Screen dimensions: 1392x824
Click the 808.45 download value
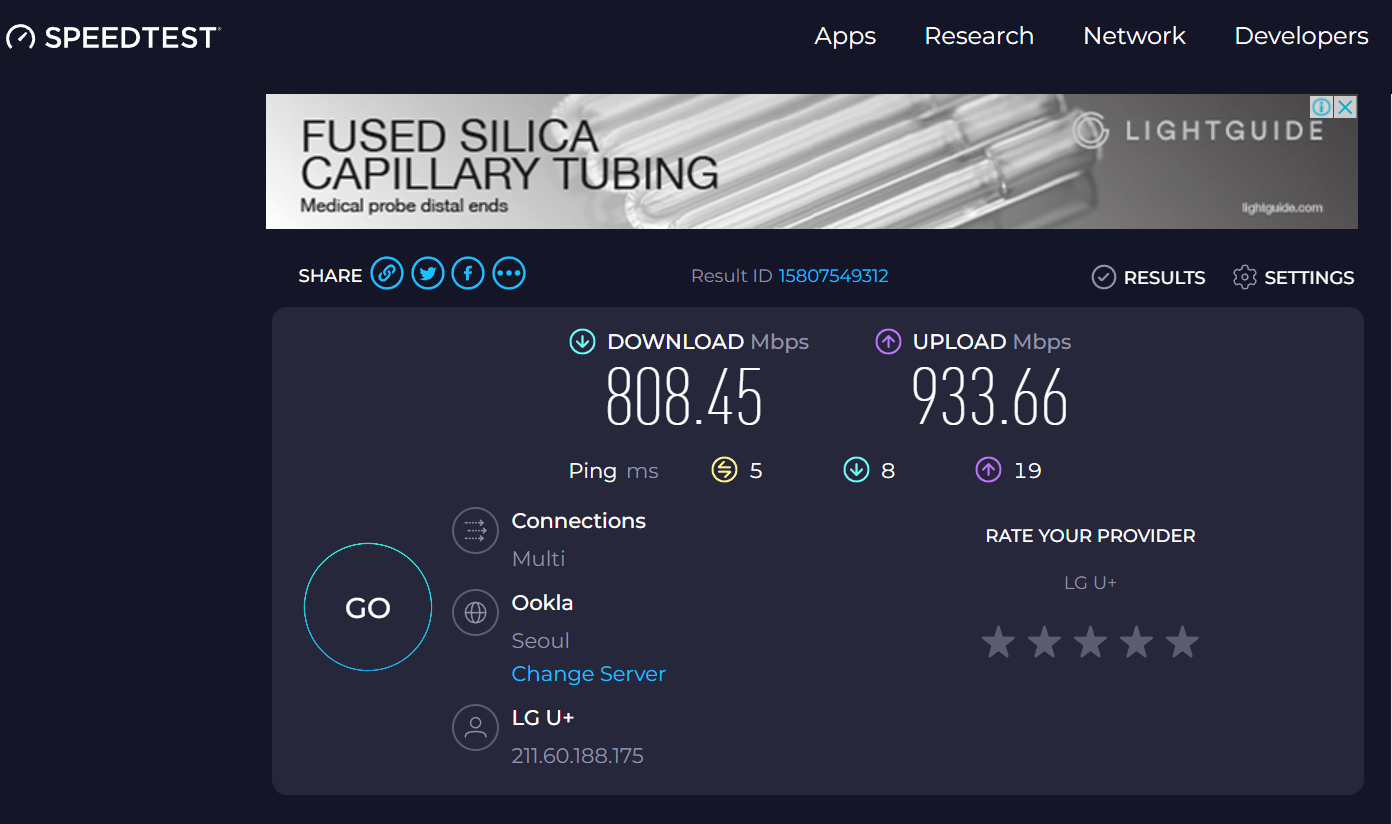[x=684, y=397]
